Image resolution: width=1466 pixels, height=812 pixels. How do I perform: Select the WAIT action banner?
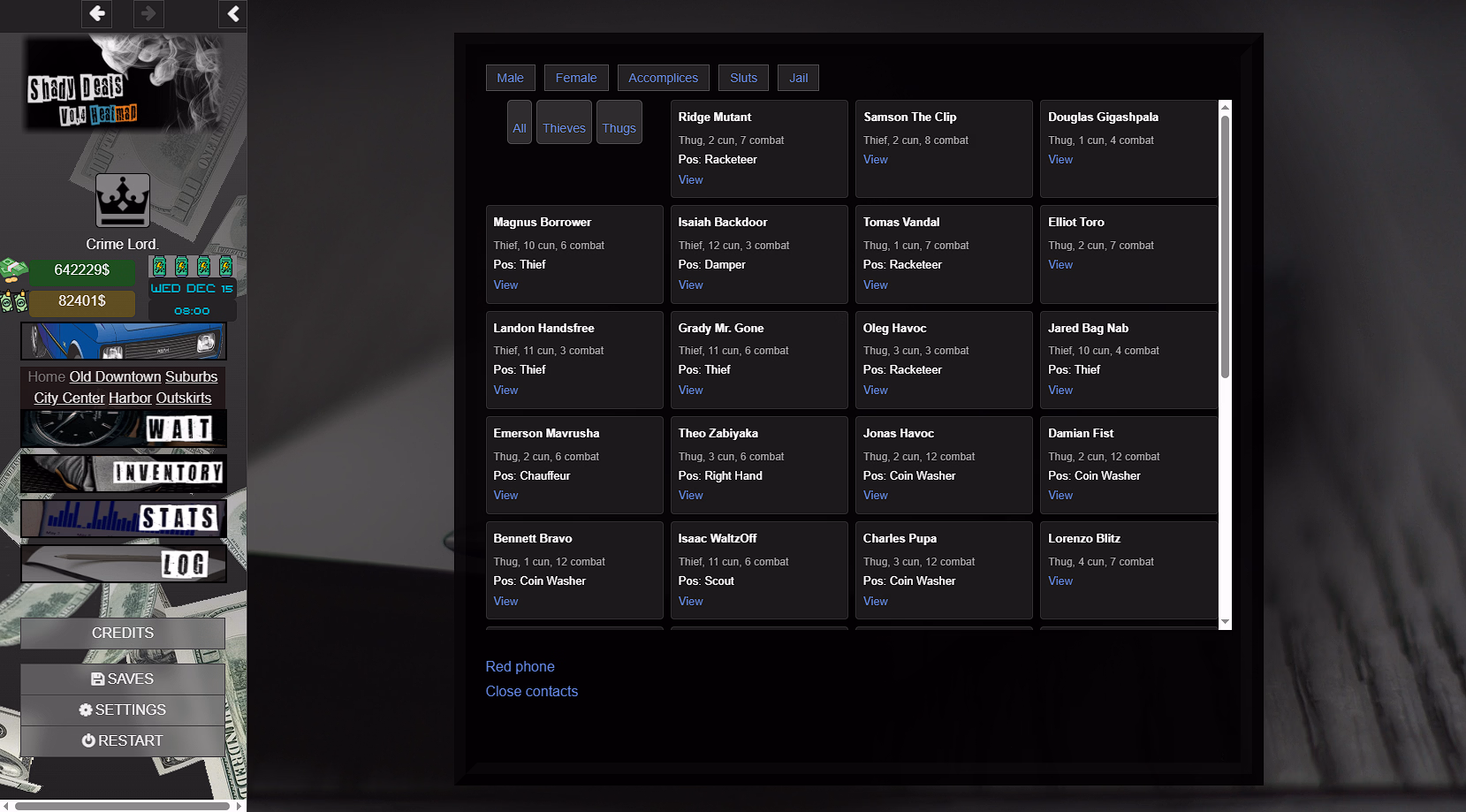tap(123, 429)
